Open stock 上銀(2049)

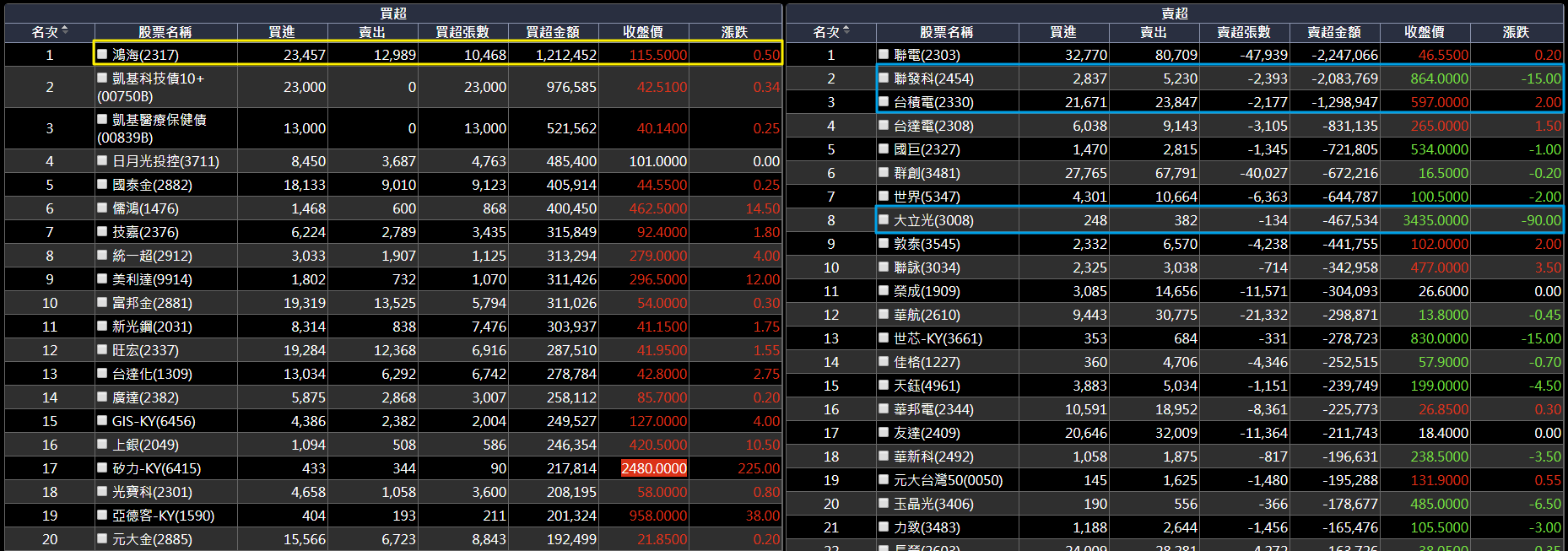click(x=145, y=445)
